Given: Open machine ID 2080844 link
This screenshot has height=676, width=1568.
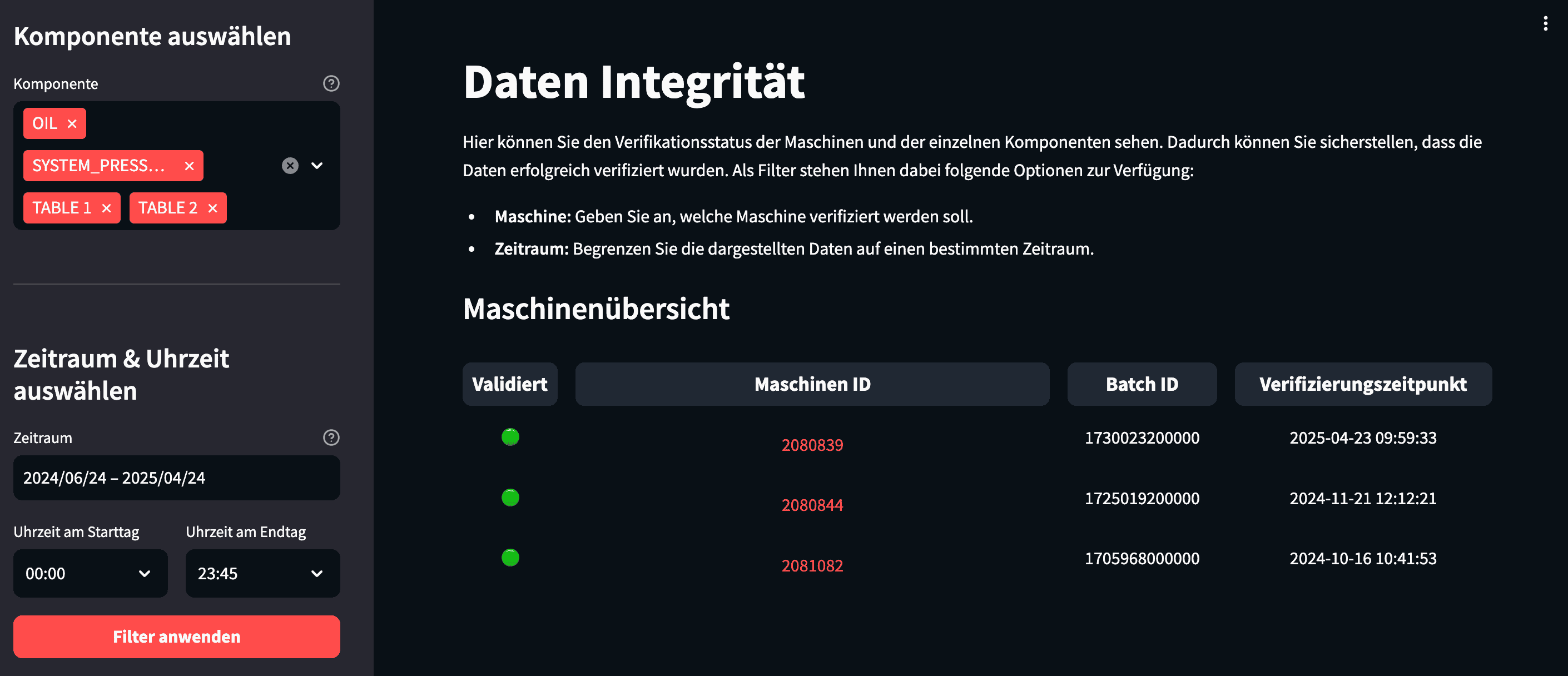Looking at the screenshot, I should point(812,505).
